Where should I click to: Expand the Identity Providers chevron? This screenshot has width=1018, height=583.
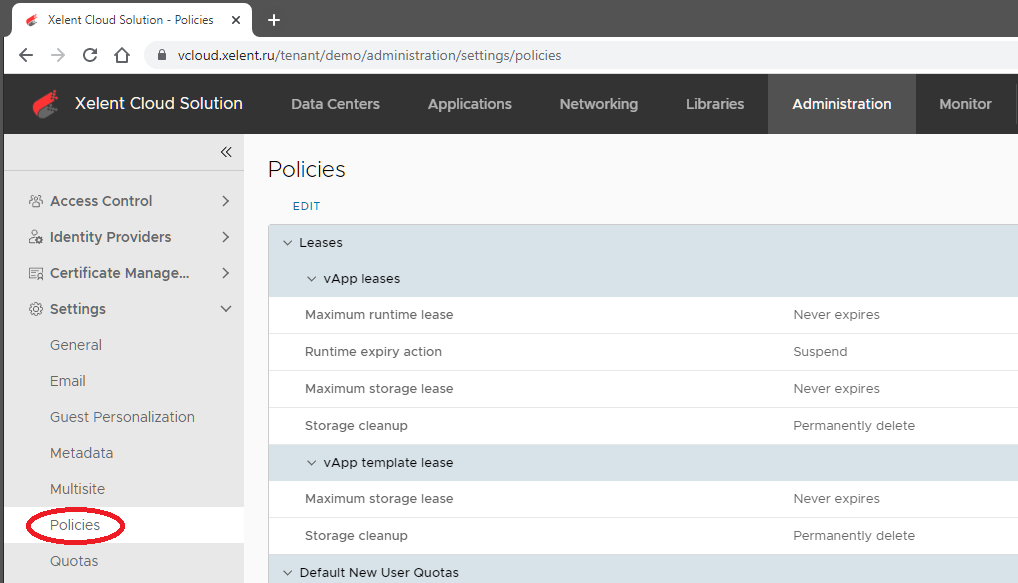pos(225,237)
